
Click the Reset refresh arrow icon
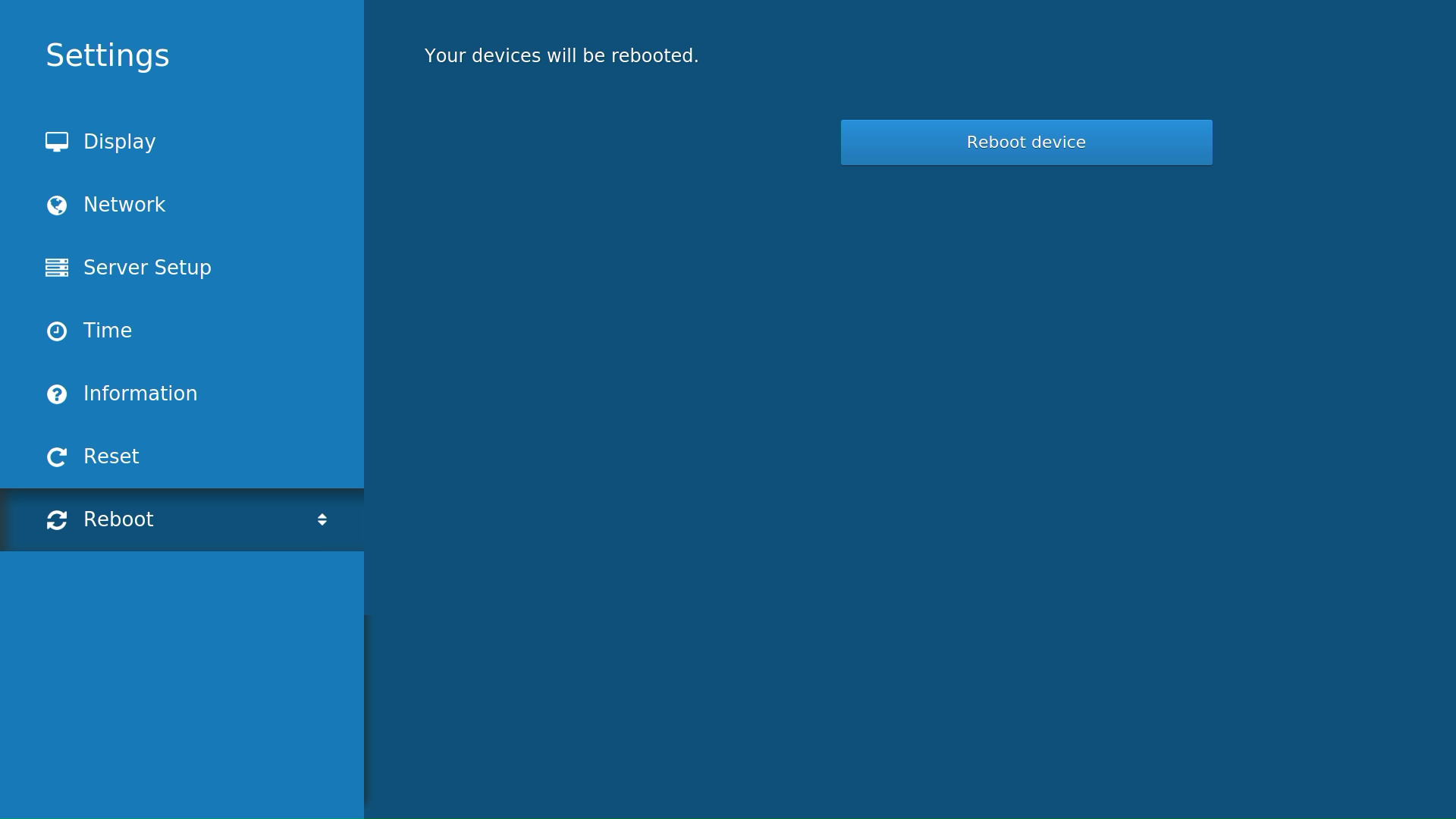pyautogui.click(x=58, y=457)
